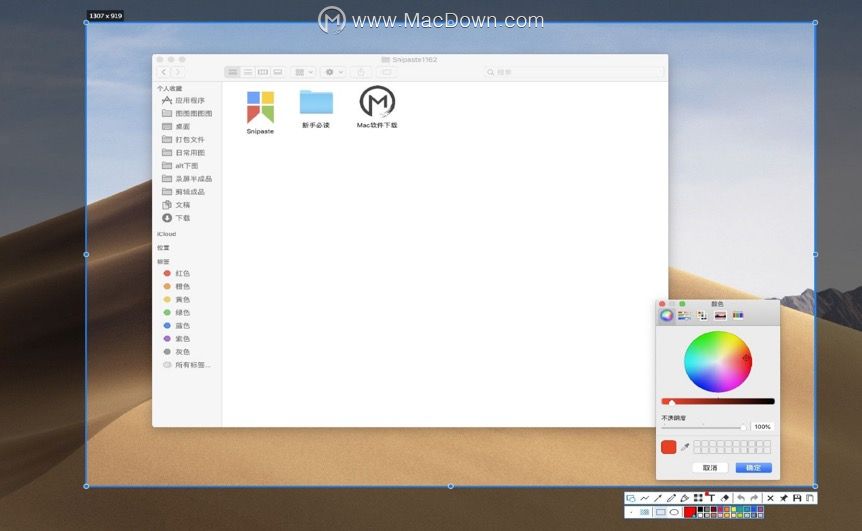Open the Finder gear action dropdown
Viewport: 862px width, 531px height.
334,72
